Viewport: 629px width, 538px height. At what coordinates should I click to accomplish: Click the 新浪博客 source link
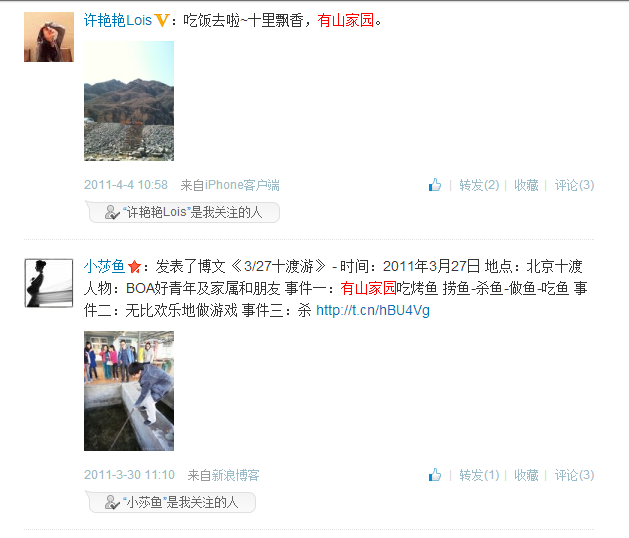click(x=235, y=475)
